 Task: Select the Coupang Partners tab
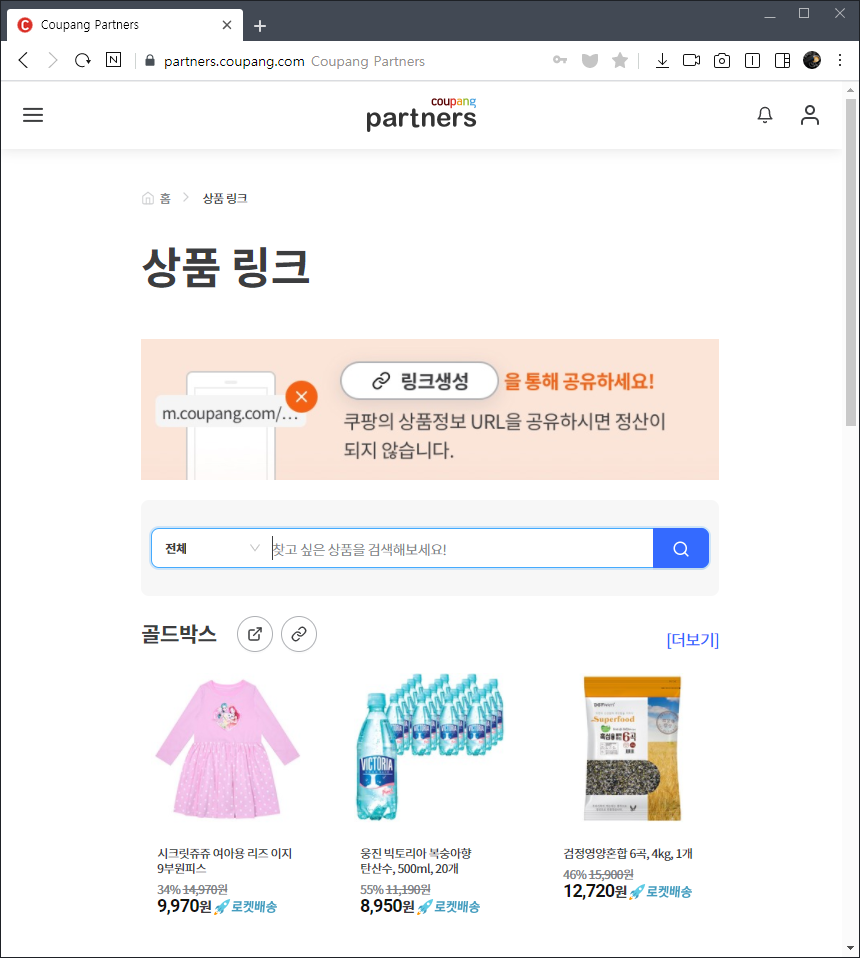click(125, 25)
